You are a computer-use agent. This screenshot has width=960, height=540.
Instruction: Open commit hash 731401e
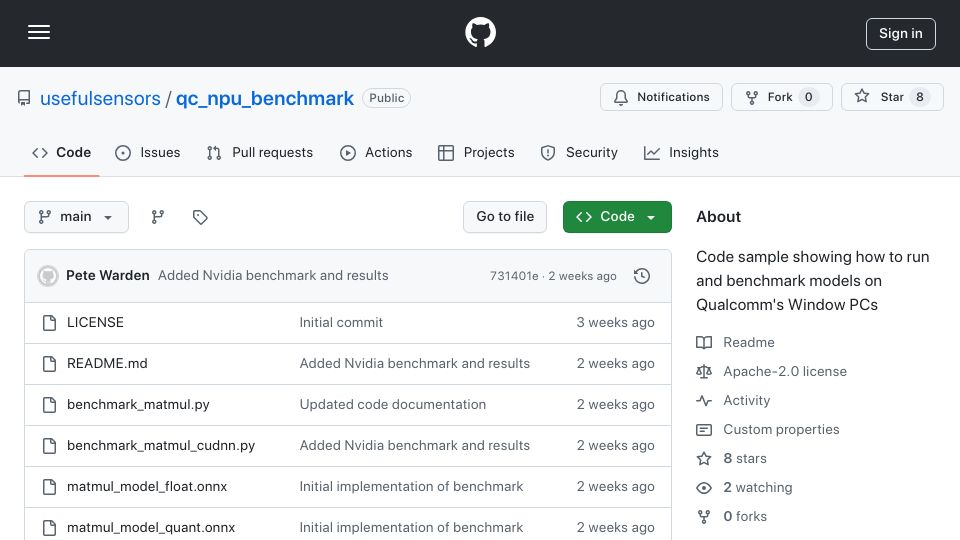pyautogui.click(x=514, y=276)
